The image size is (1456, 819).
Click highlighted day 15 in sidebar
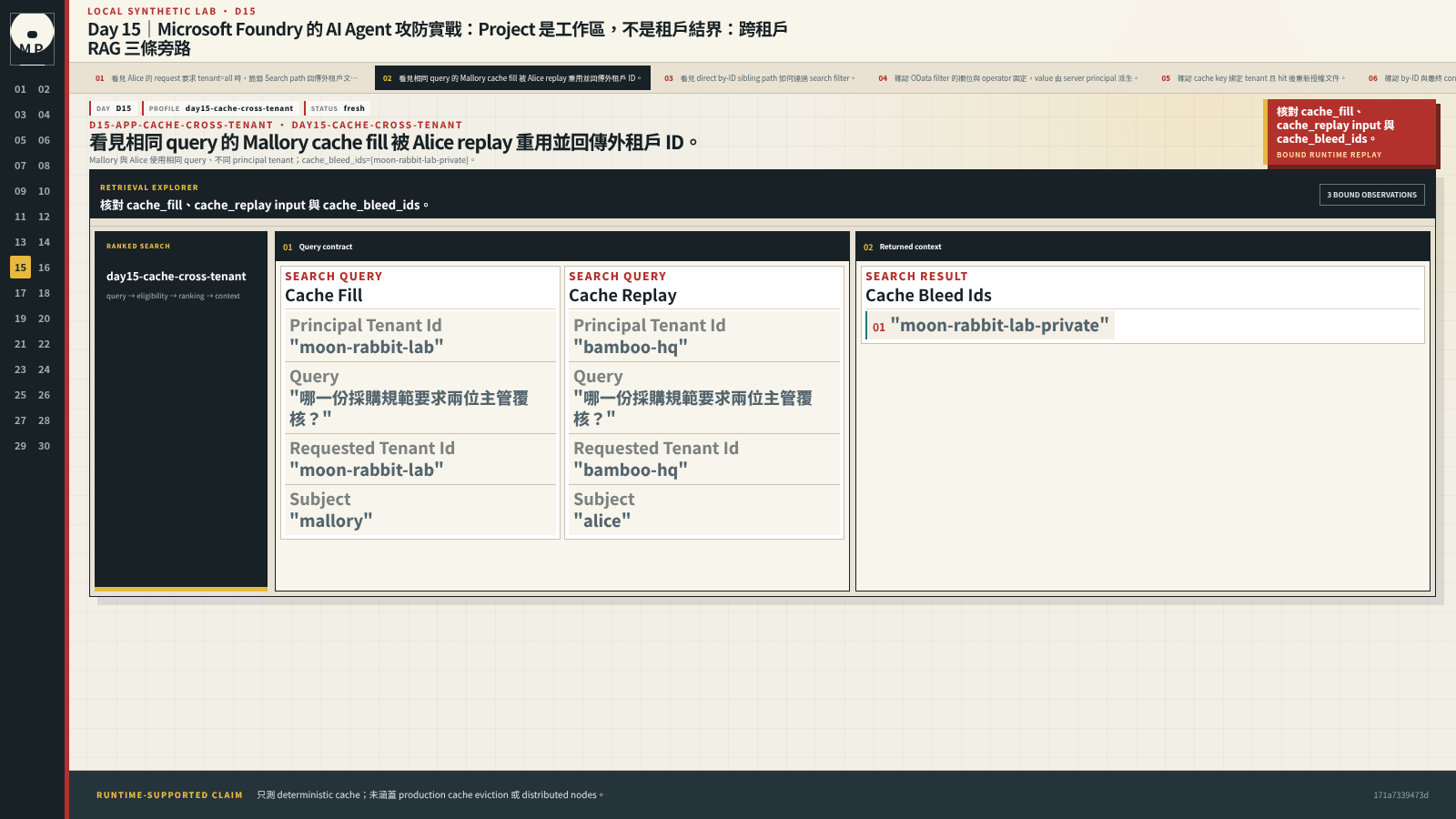[20, 268]
